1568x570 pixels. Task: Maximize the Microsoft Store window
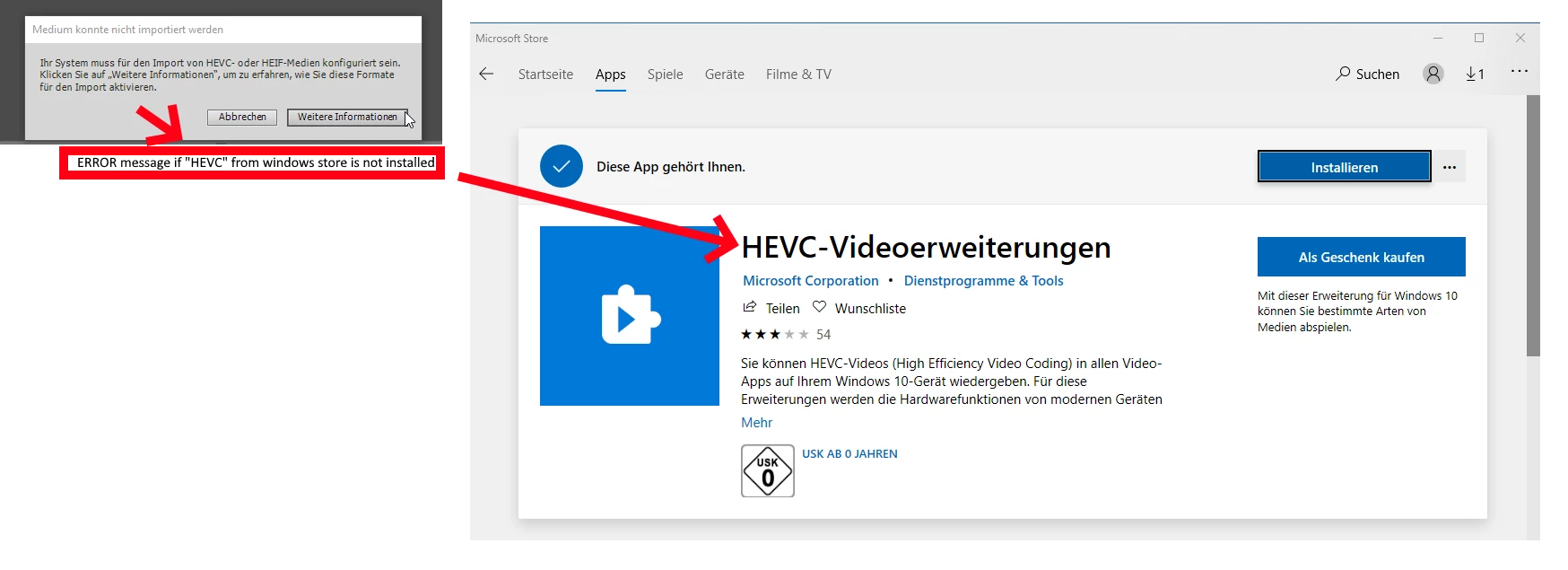[x=1479, y=39]
